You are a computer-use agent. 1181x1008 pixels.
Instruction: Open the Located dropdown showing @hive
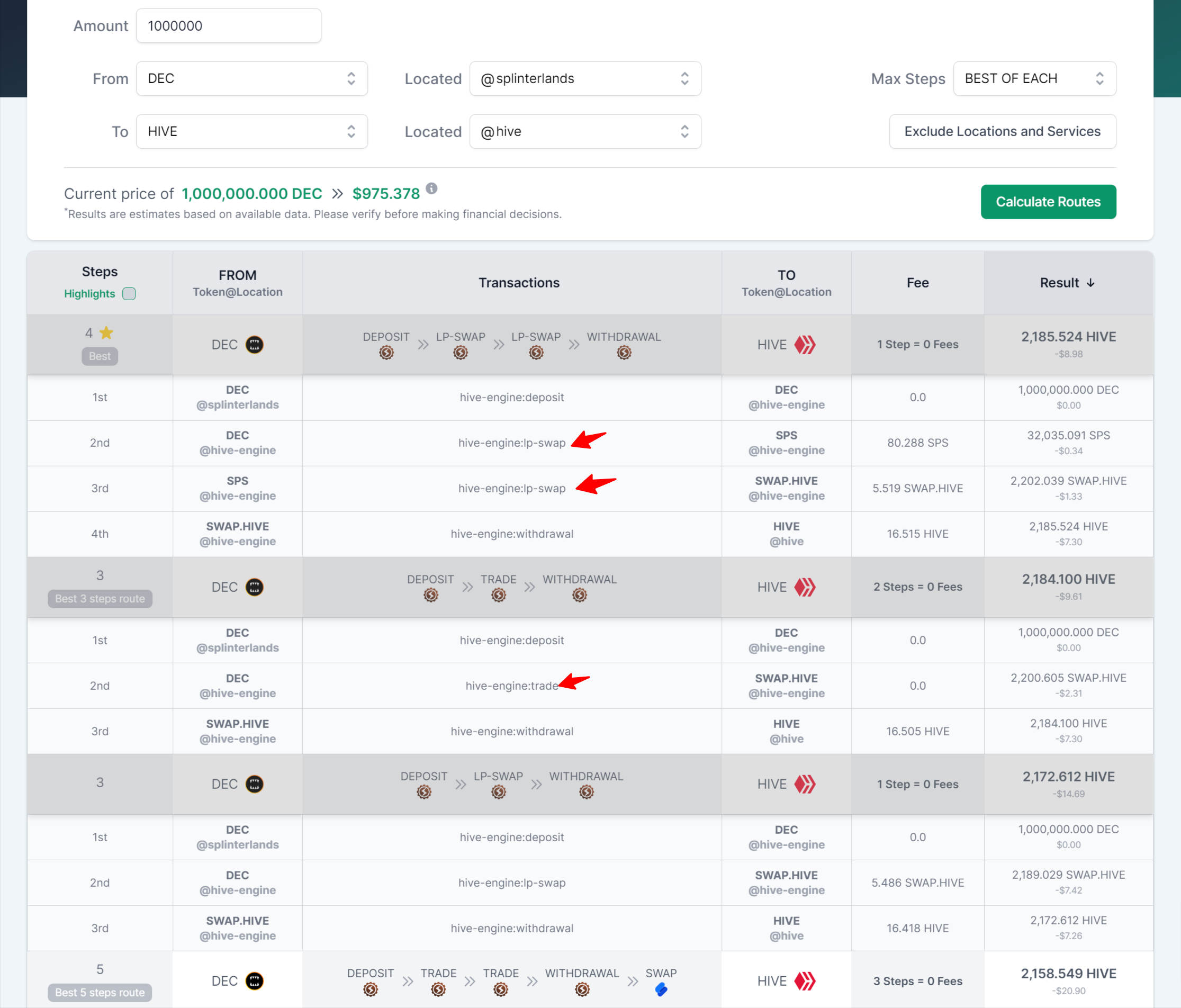click(585, 132)
